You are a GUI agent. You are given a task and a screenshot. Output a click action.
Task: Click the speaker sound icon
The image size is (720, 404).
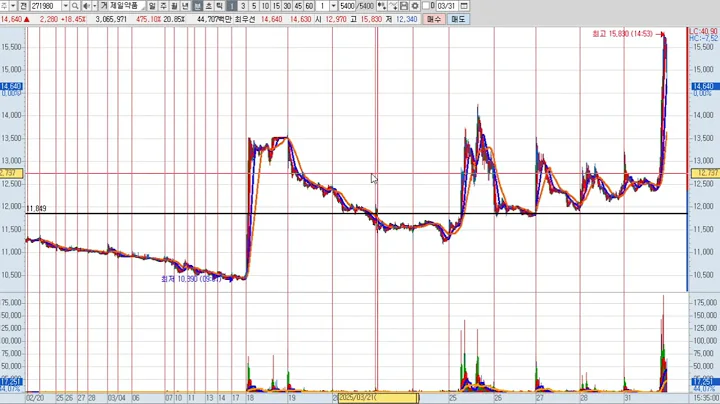click(x=86, y=6)
